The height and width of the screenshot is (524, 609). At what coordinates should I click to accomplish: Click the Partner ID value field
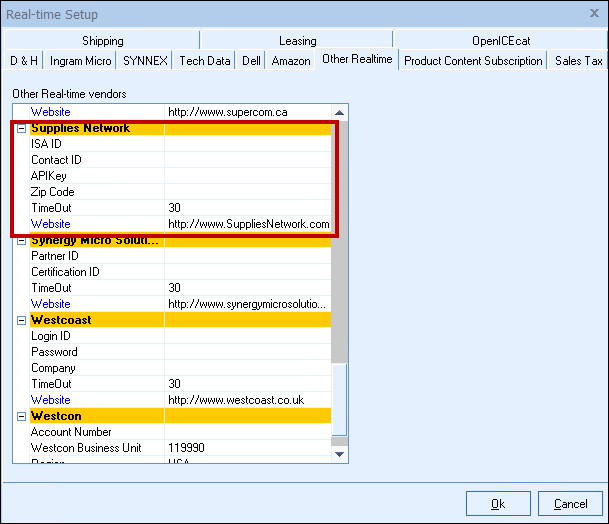point(248,256)
